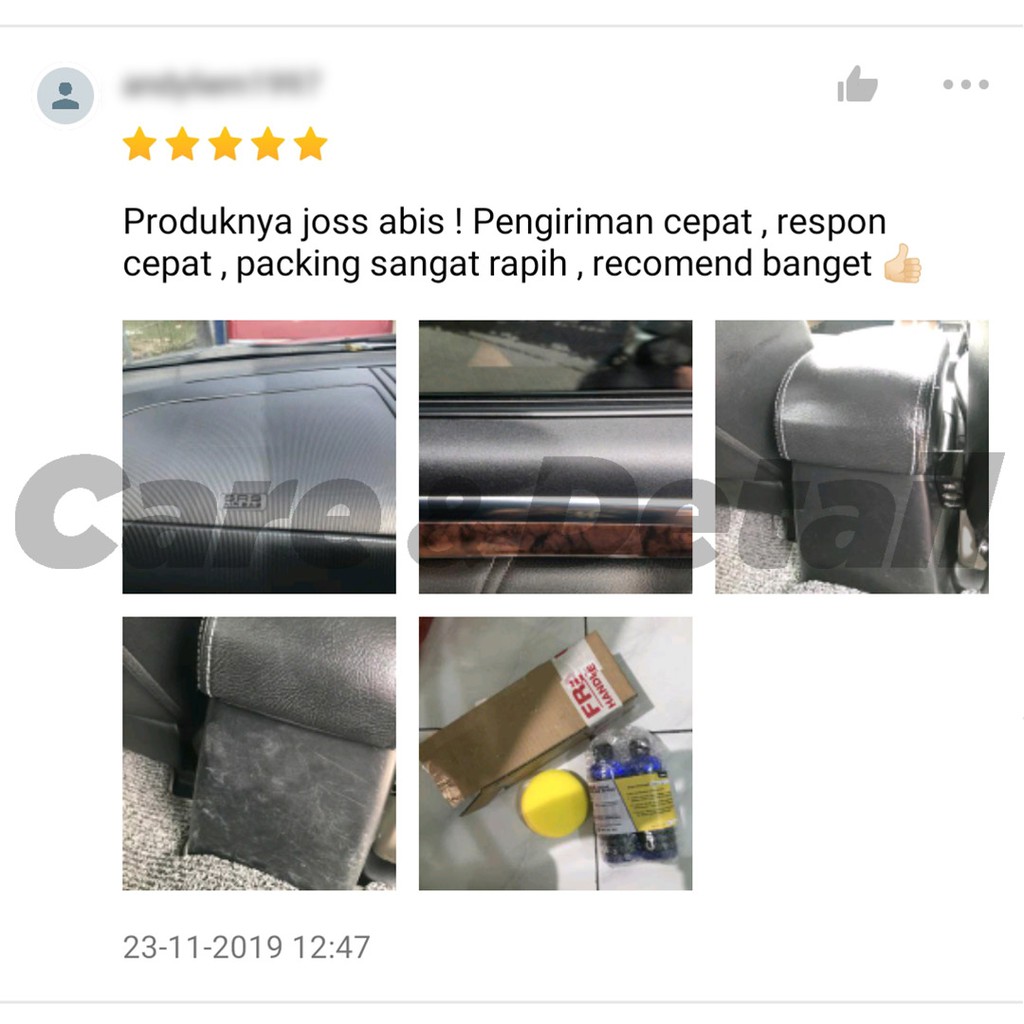This screenshot has height=1024, width=1024.
Task: Select the second yellow rating star
Action: coord(182,144)
